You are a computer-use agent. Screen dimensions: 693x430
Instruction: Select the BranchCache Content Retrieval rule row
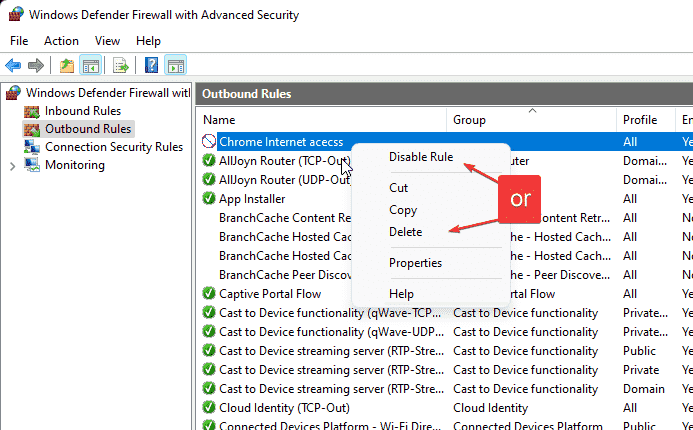[x=285, y=218]
